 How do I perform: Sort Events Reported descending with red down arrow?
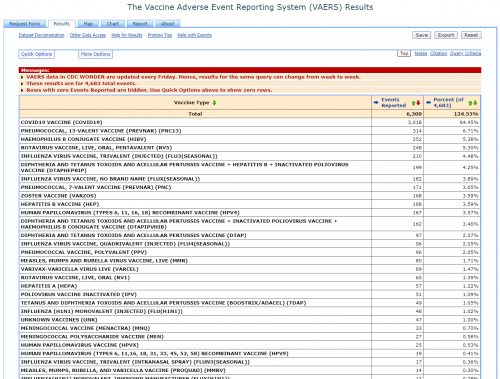pyautogui.click(x=418, y=103)
